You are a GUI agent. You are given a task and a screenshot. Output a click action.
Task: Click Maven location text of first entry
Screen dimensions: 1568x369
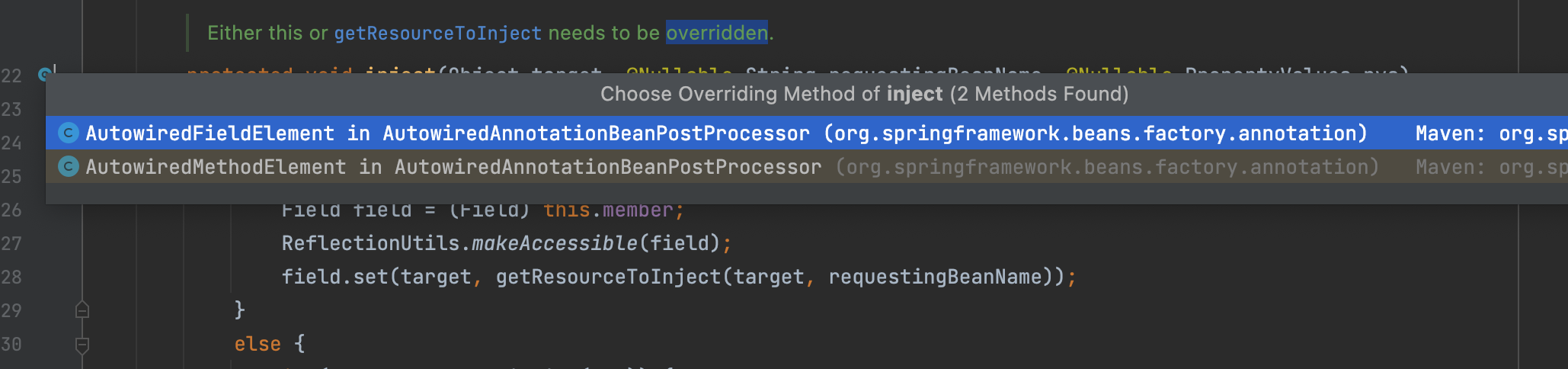pyautogui.click(x=1491, y=133)
